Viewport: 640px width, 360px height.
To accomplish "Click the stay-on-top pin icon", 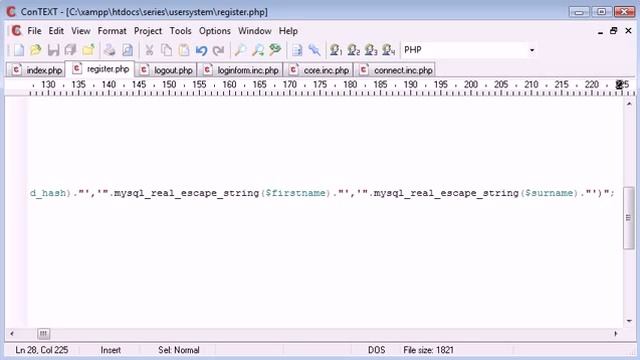I will point(314,50).
